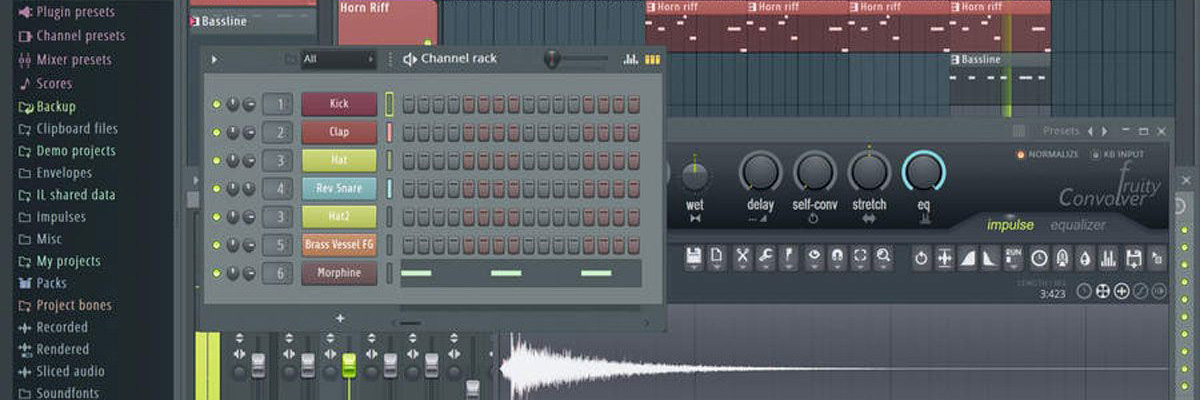Click the marker flag icon in Convolver toolbar

click(x=788, y=258)
